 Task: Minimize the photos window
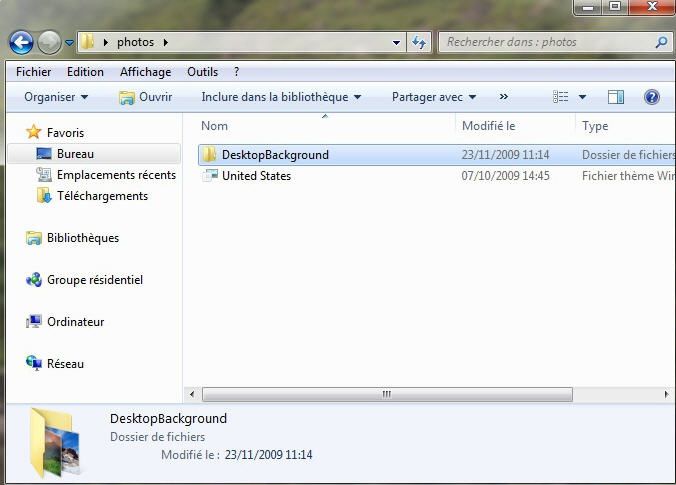pyautogui.click(x=588, y=6)
